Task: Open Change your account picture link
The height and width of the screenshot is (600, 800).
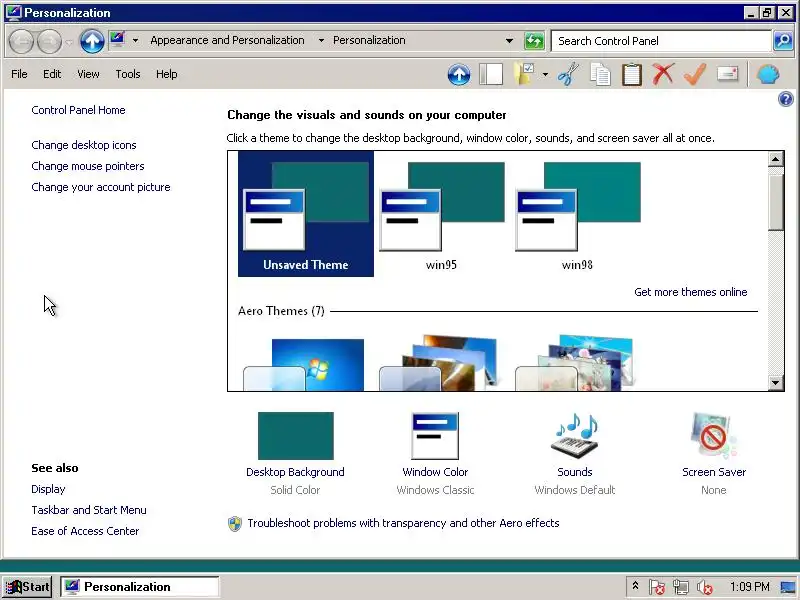Action: click(x=101, y=187)
